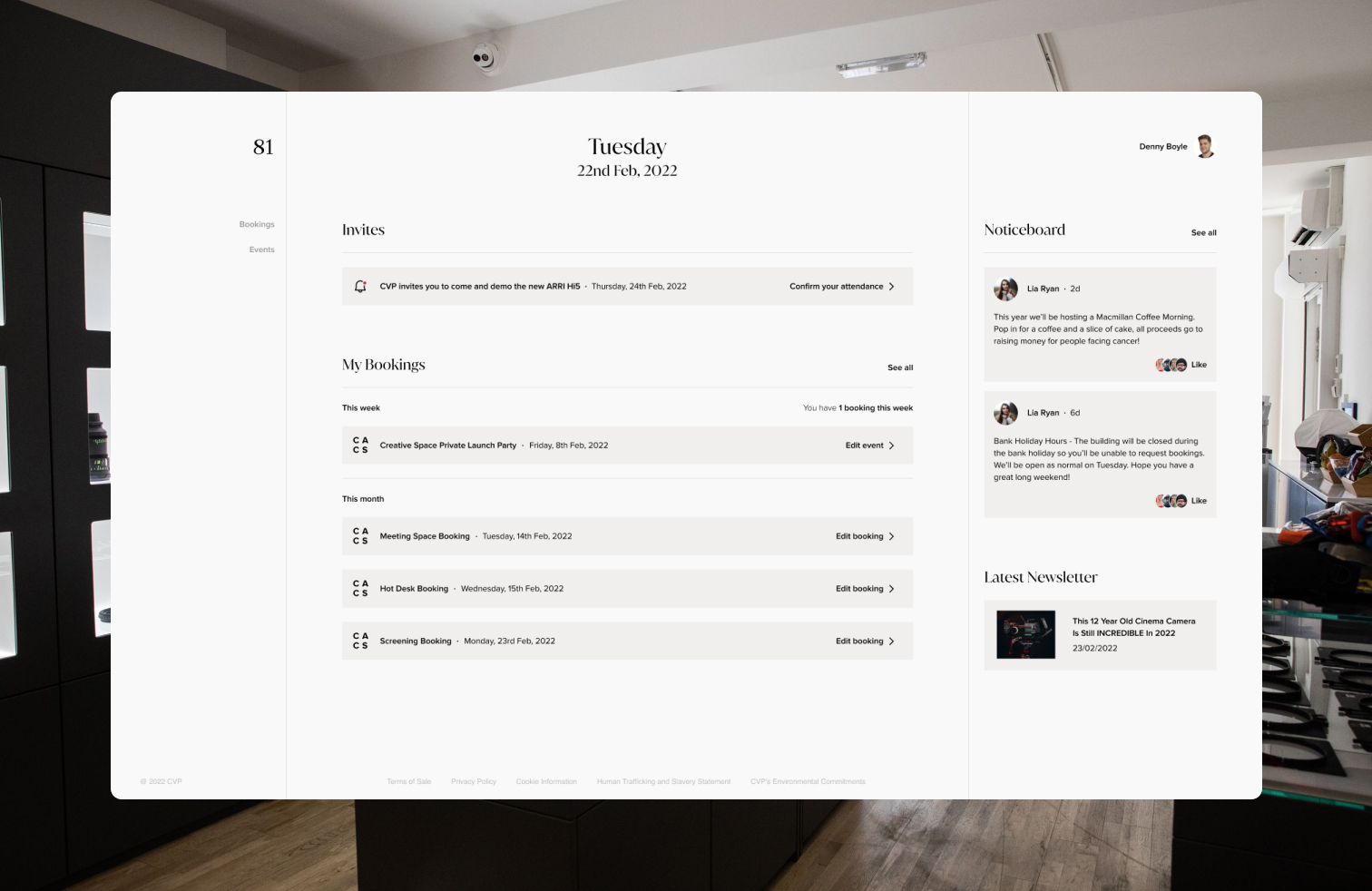View liker avatars on the Macmillan post
The image size is (1372, 891).
pyautogui.click(x=1171, y=365)
